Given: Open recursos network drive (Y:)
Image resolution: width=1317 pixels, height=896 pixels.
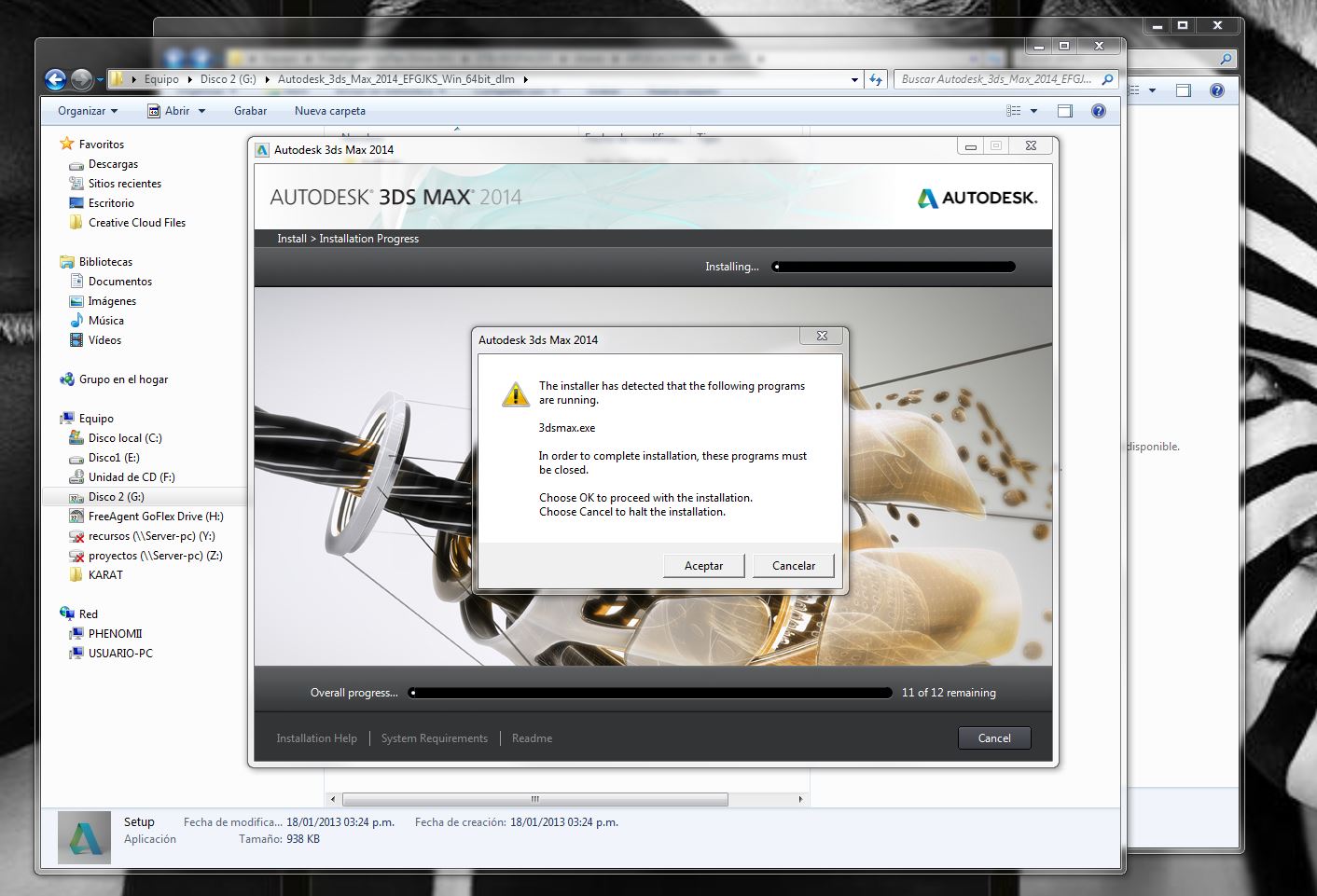Looking at the screenshot, I should tap(152, 536).
